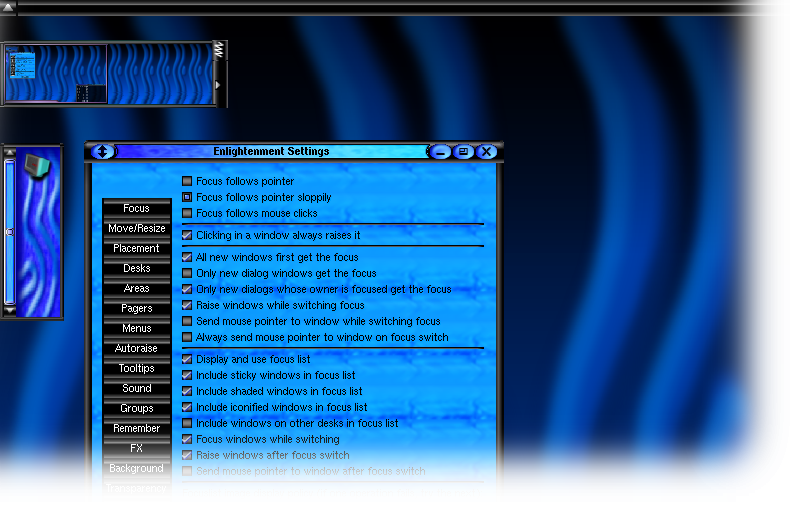Enable Send mouse pointer to window while switching
This screenshot has height=525, width=800.
click(x=187, y=321)
